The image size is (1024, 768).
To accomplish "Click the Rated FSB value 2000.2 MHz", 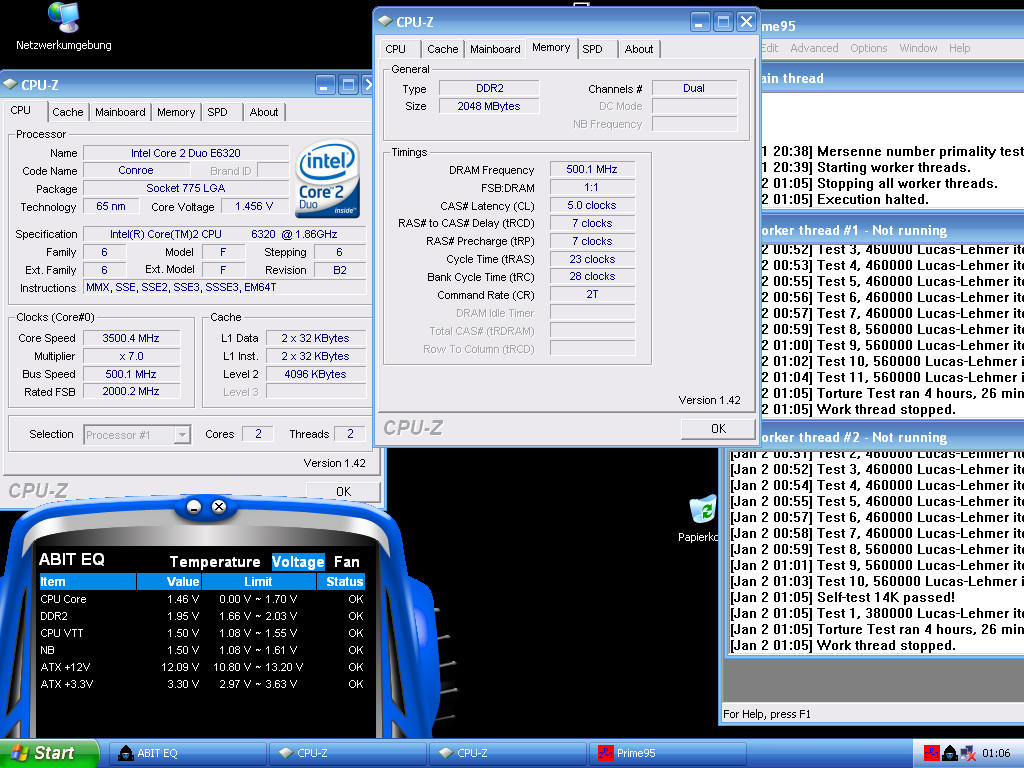I will 131,391.
